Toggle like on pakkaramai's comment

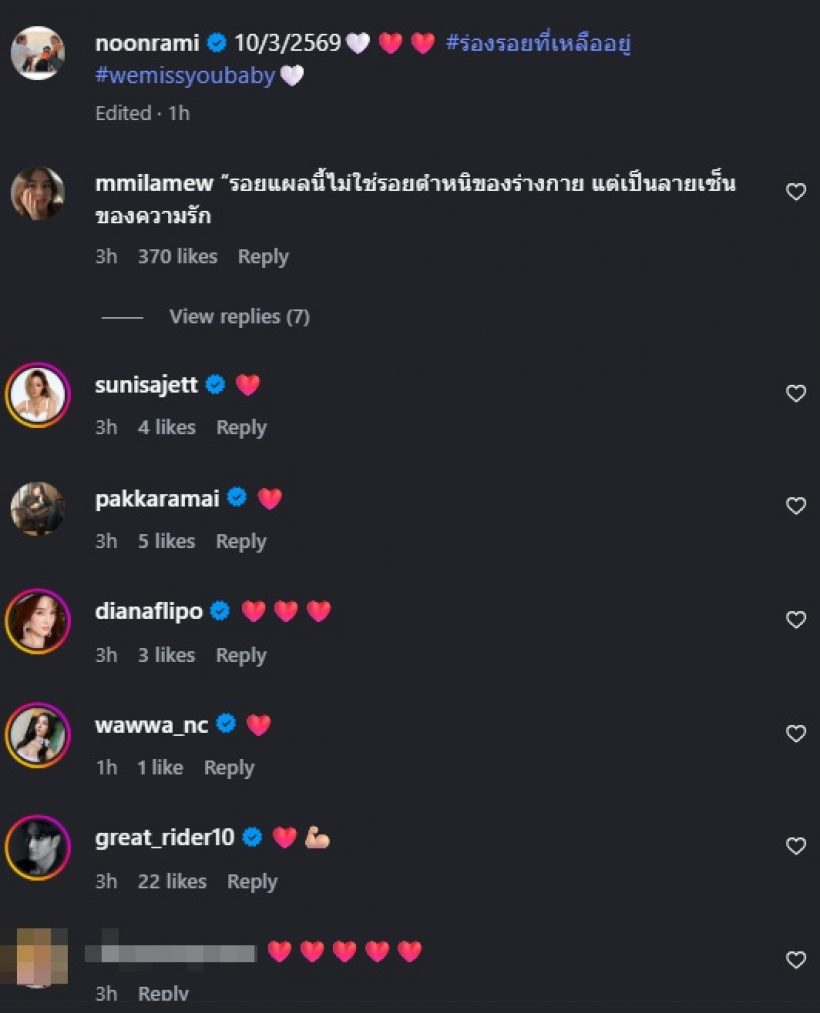(796, 506)
